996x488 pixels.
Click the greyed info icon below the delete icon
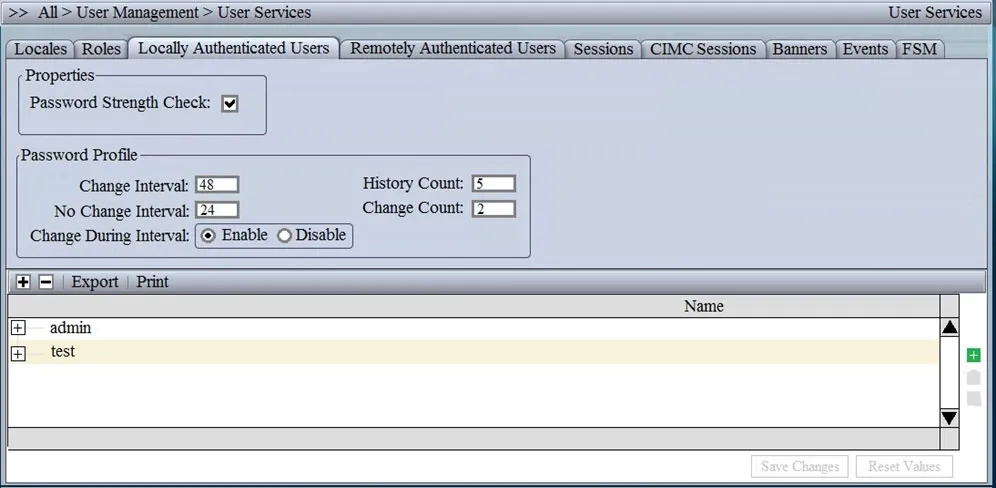(973, 399)
